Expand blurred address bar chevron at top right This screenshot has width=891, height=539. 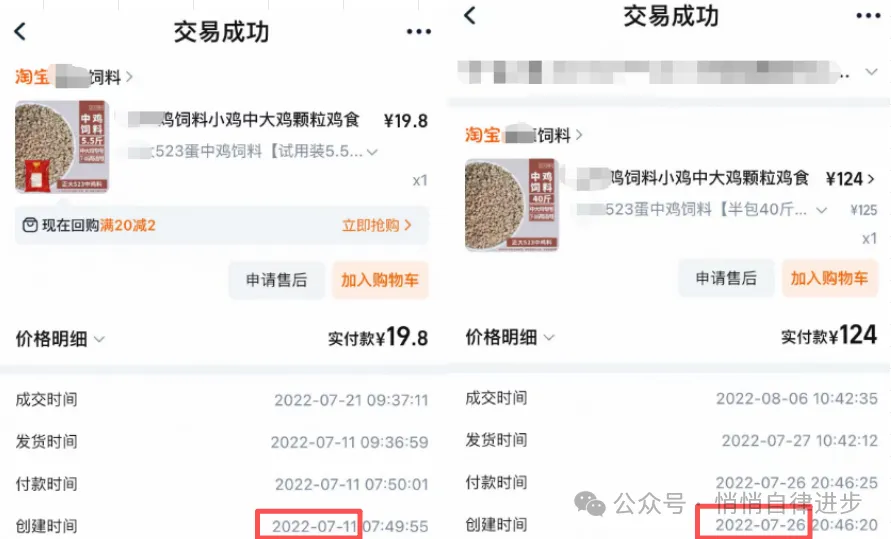(871, 72)
